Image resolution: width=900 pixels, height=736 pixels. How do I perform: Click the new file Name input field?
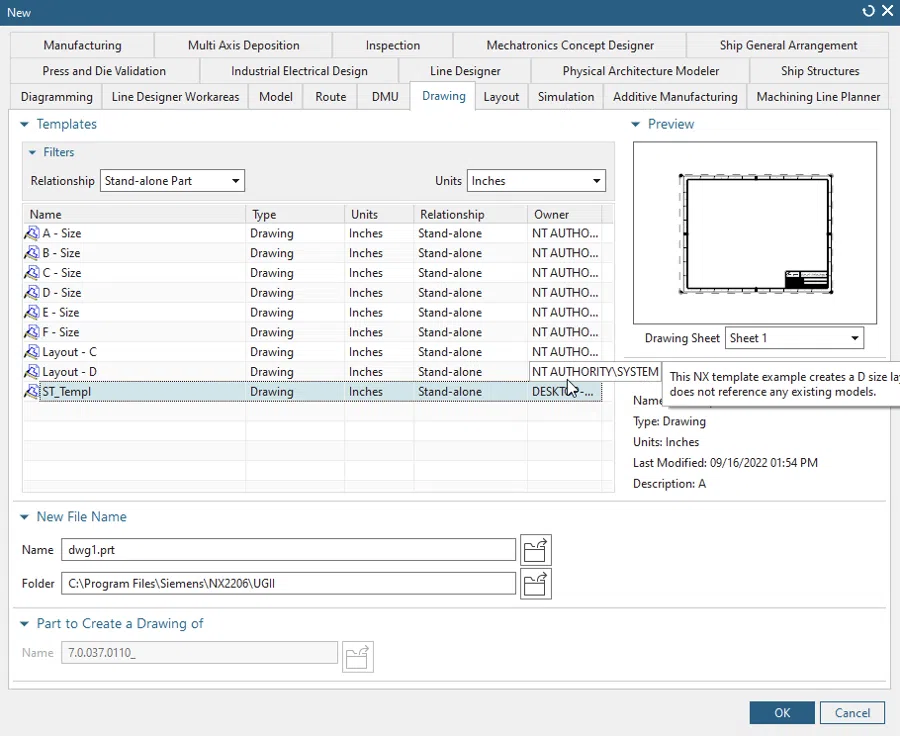pos(288,550)
